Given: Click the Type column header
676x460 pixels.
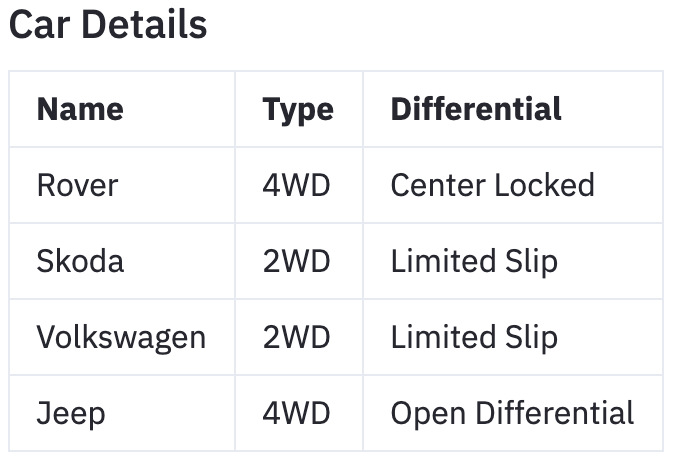Looking at the screenshot, I should pos(297,109).
